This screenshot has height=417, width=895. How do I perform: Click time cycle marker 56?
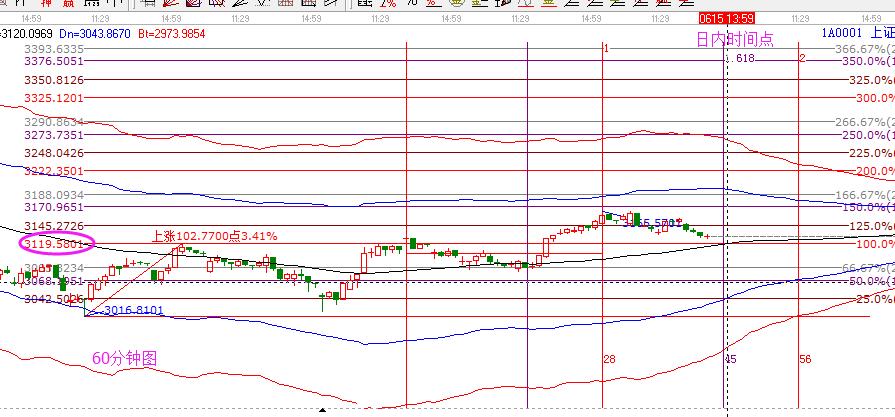[805, 358]
